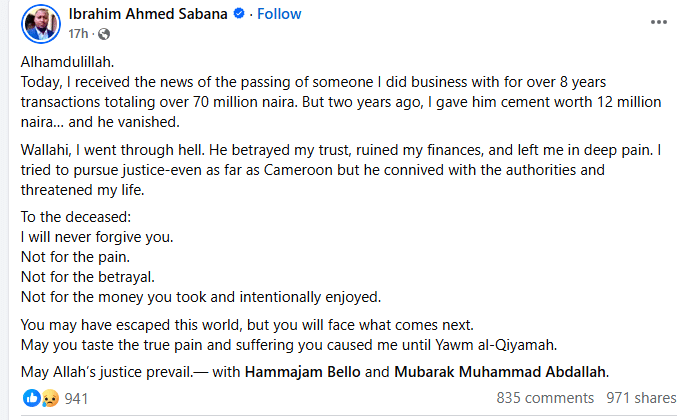Open Ibrahim Ahmed Sabana's profile name link
The height and width of the screenshot is (420, 686).
point(148,16)
